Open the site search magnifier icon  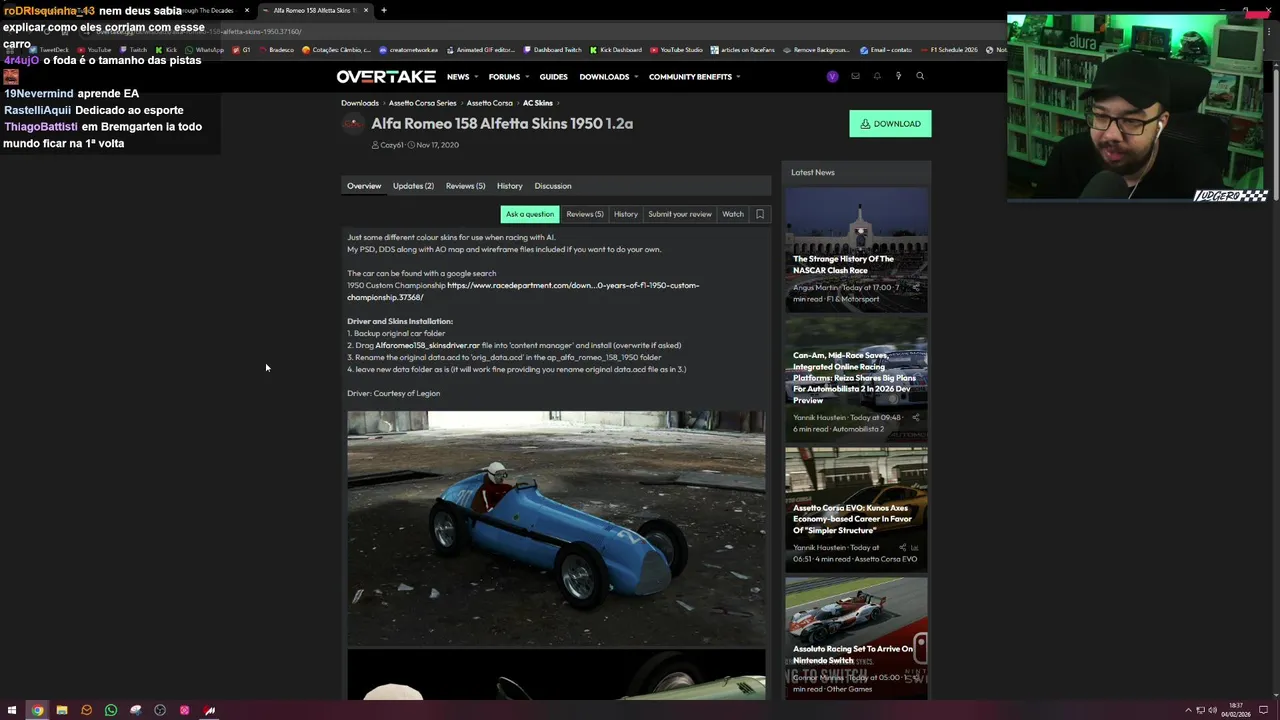[920, 77]
